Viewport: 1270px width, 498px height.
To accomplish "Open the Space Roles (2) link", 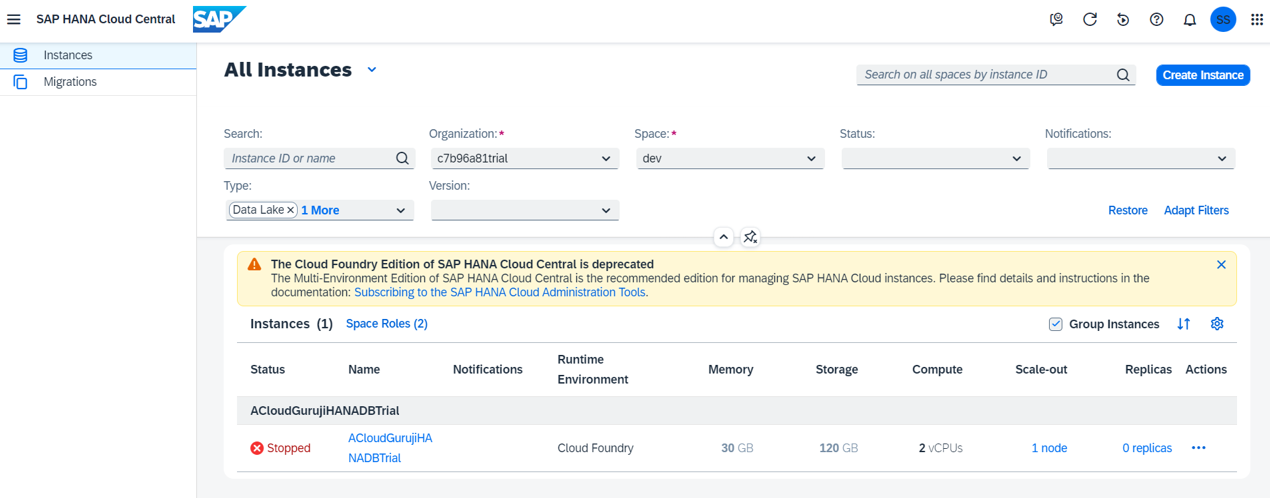I will 386,324.
